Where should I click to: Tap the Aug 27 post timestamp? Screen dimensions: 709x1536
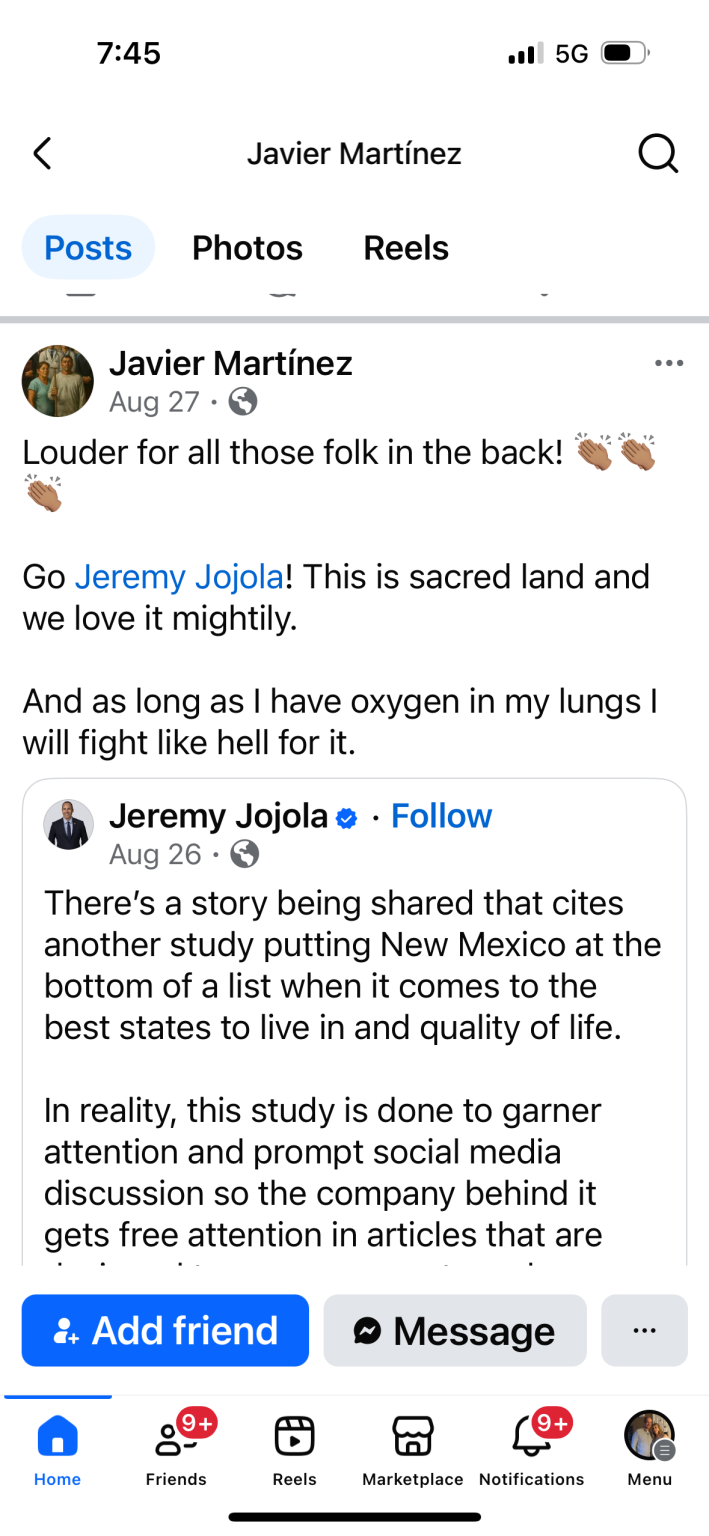click(x=154, y=402)
